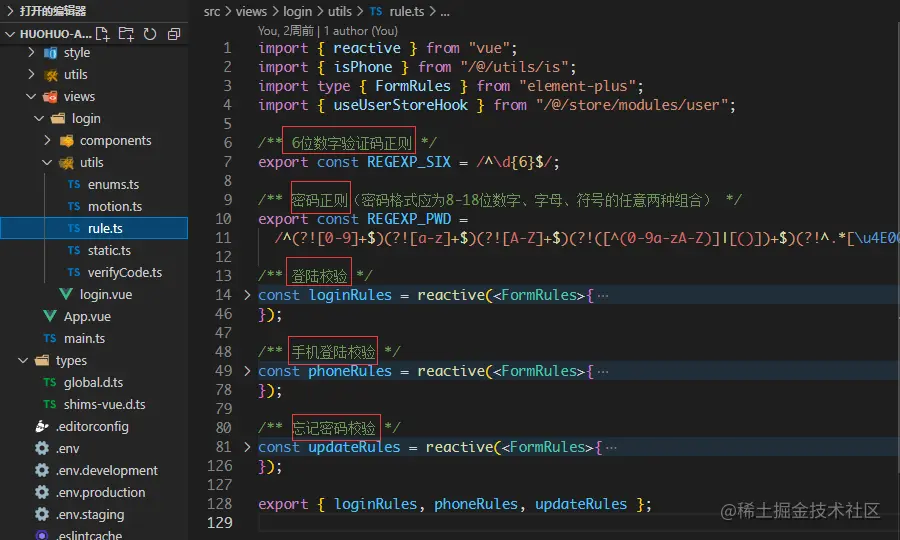
Task: Collapse the views folder chevron
Action: [x=32, y=96]
